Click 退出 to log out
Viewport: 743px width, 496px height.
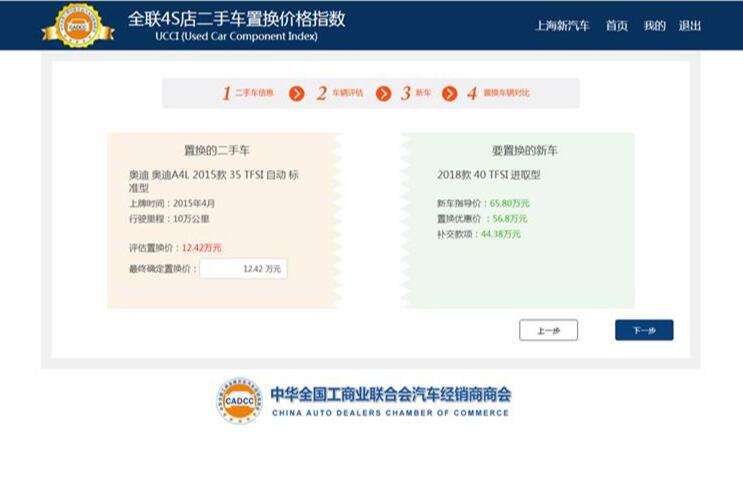pos(689,26)
